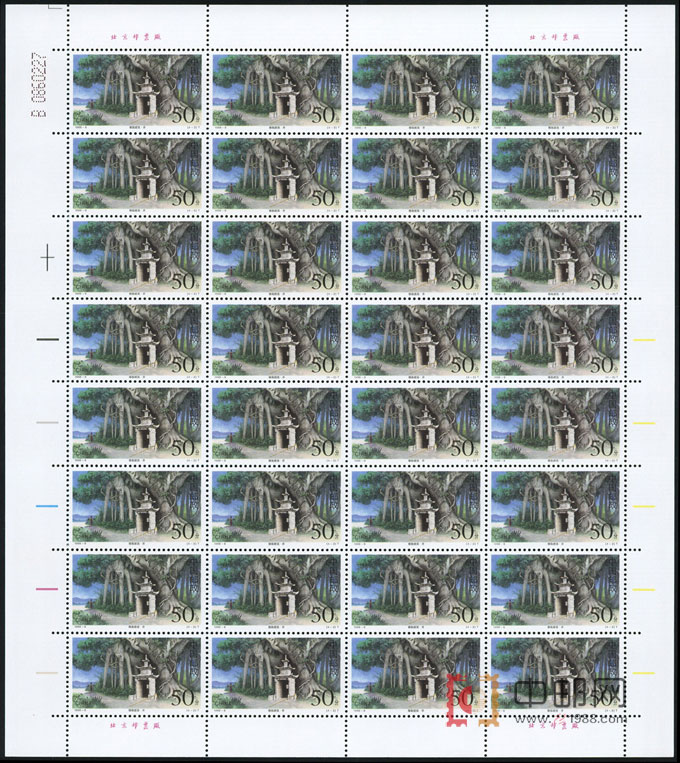The width and height of the screenshot is (680, 763).
Task: Choose the second stamp in the third row
Action: (274, 259)
